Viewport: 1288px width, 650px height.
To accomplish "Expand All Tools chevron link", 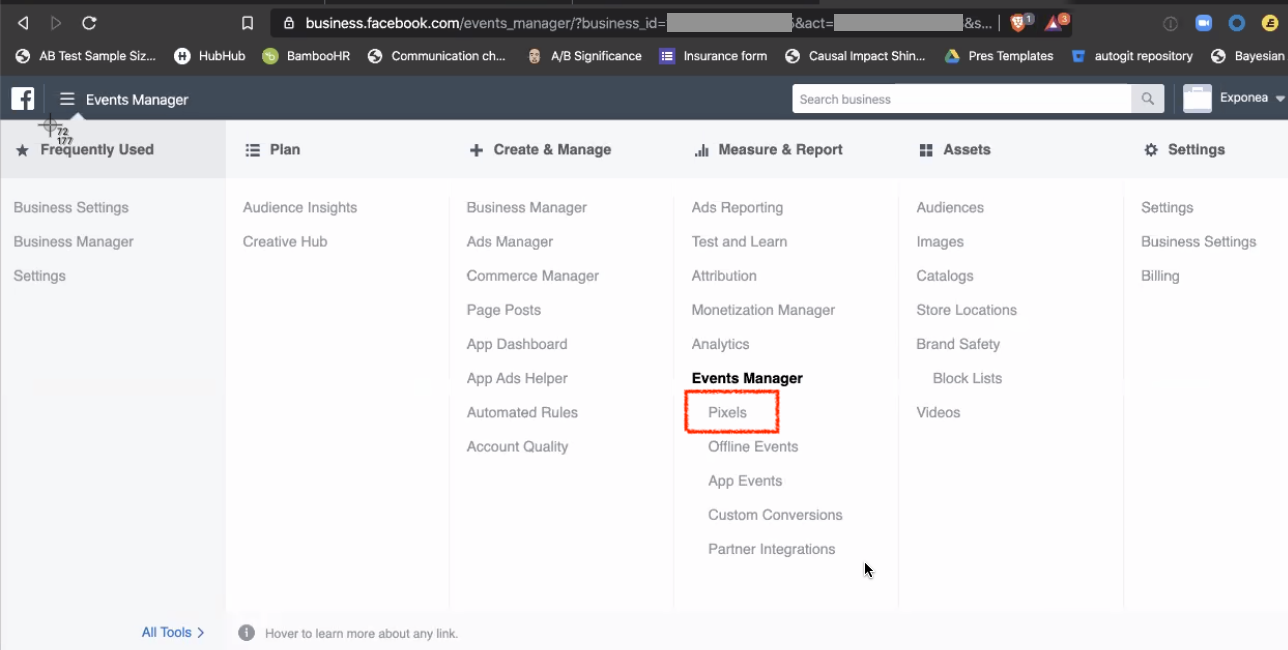I will [x=173, y=632].
